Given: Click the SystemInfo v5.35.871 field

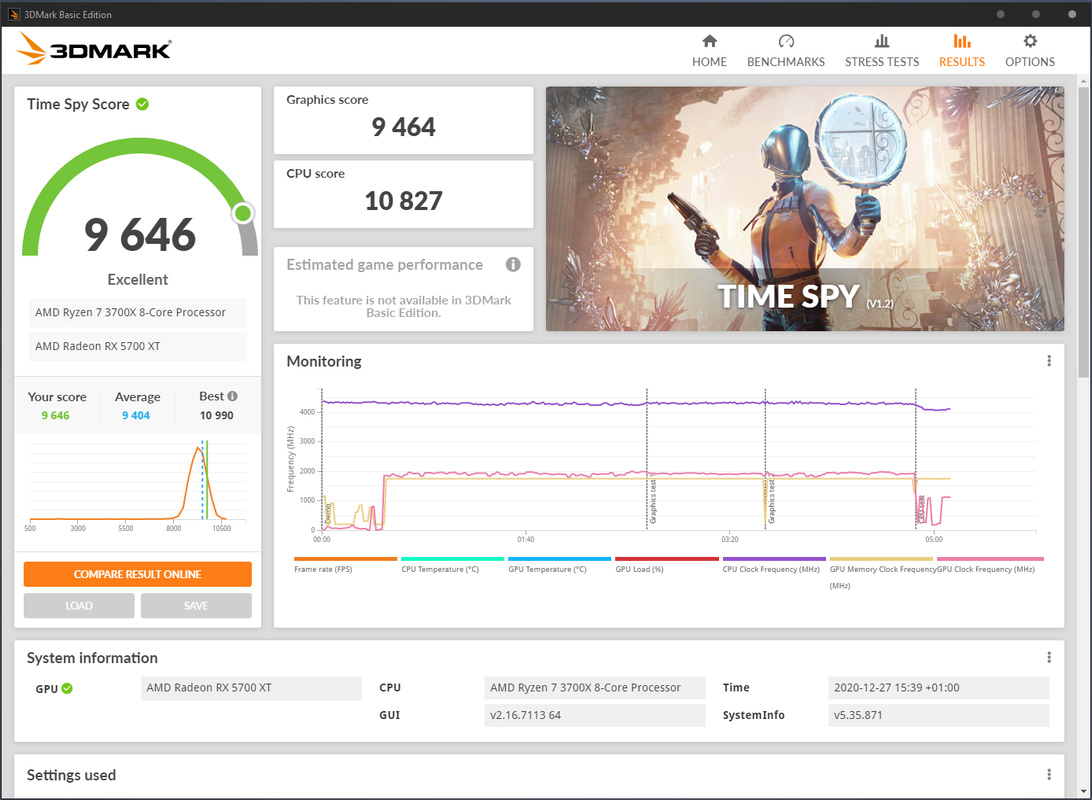Looking at the screenshot, I should [x=938, y=715].
